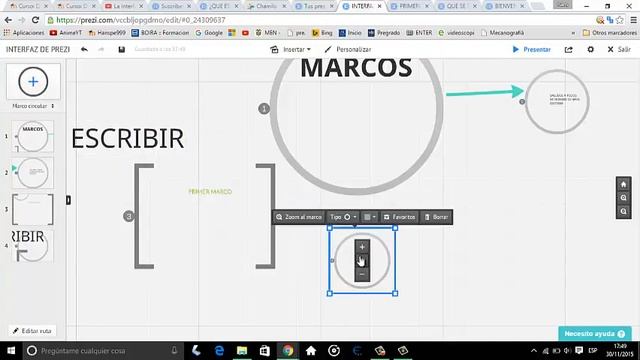The image size is (640, 360).
Task: Click the Necesito ayuda help button
Action: click(595, 334)
